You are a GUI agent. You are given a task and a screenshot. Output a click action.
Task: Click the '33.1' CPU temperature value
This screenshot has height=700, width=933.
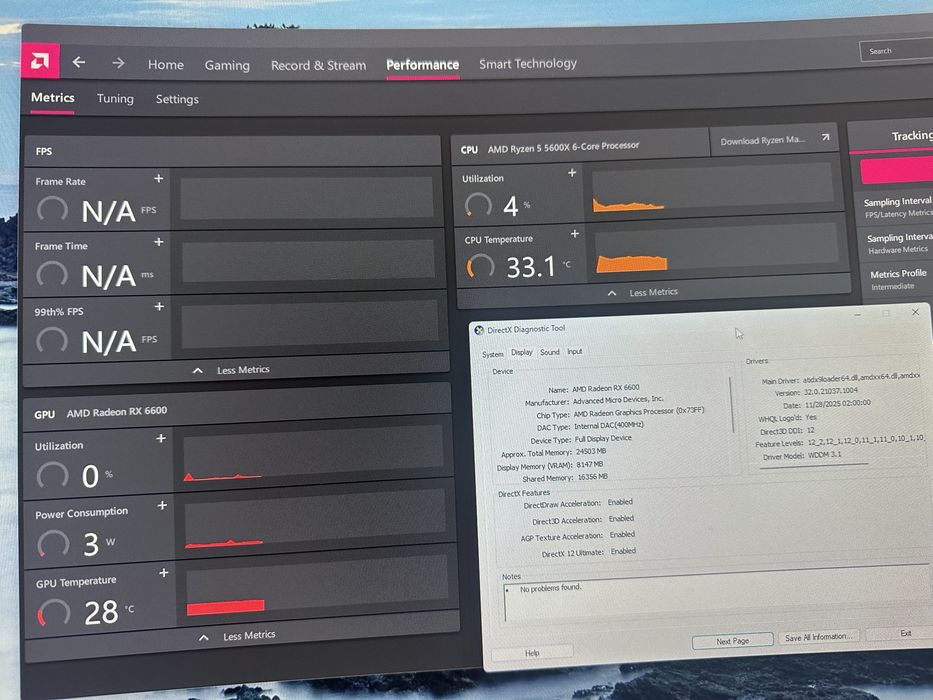coord(531,267)
